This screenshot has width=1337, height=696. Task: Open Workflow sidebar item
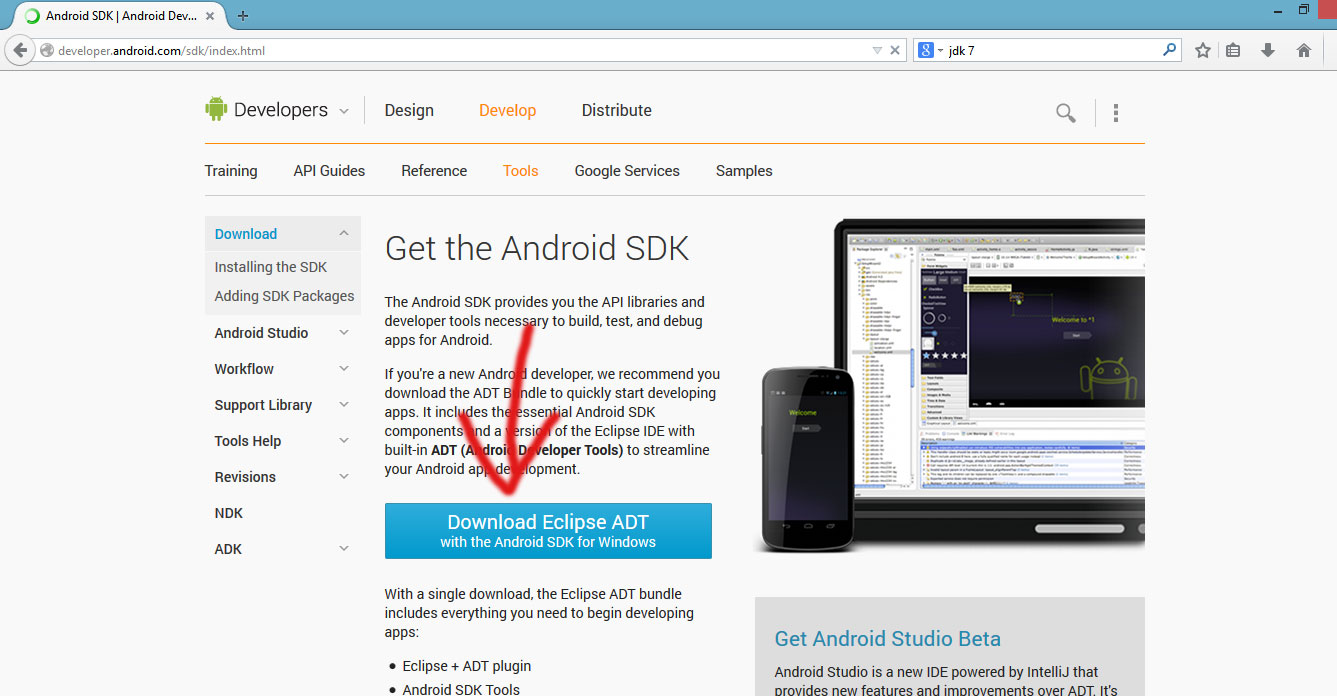[244, 369]
